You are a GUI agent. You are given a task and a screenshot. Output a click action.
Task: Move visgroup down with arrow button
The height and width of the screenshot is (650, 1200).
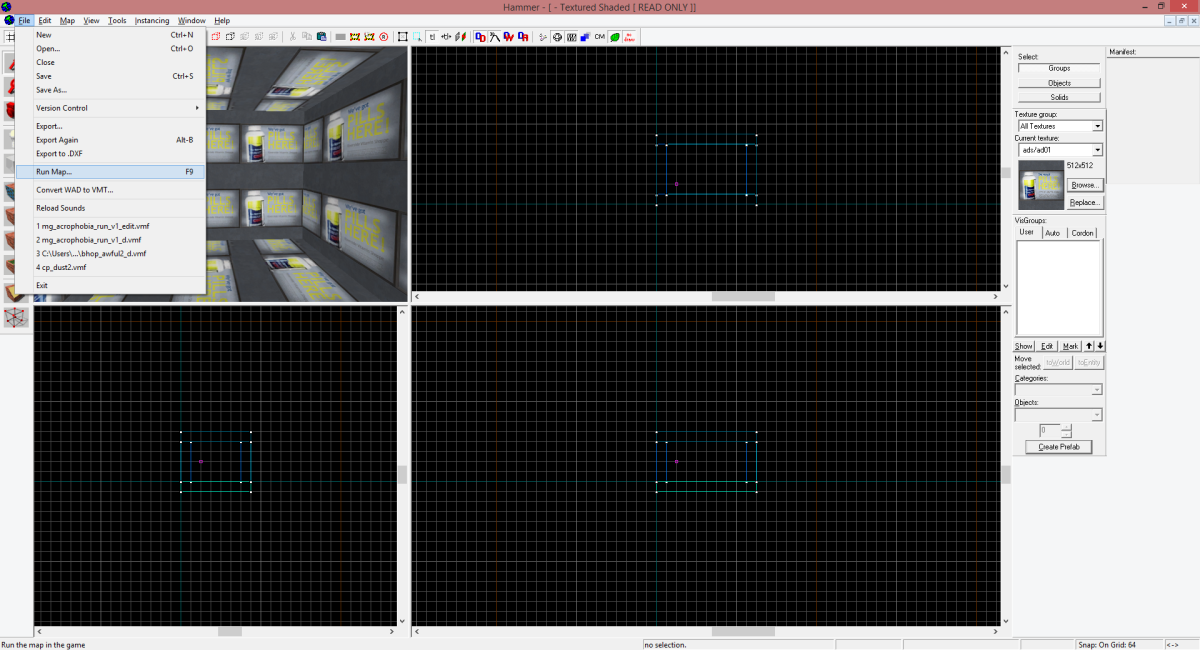tap(1100, 346)
